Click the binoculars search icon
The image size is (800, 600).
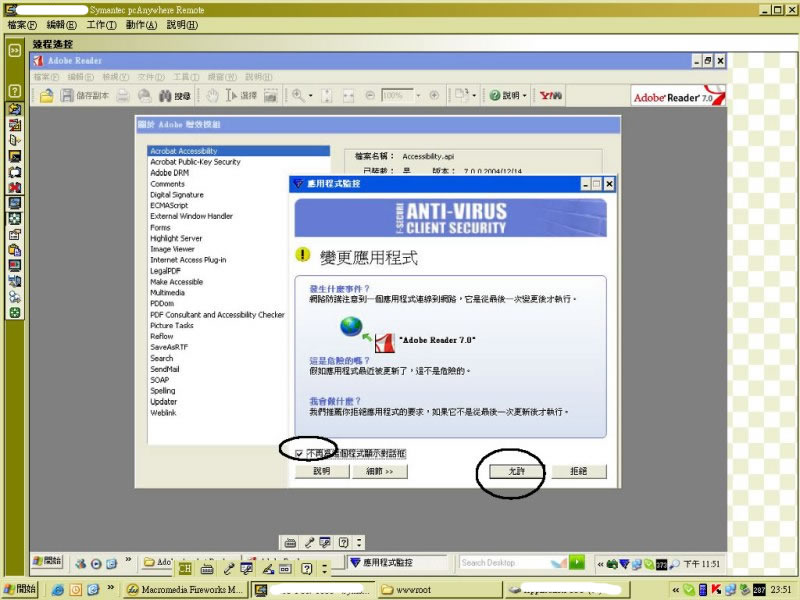pos(165,95)
